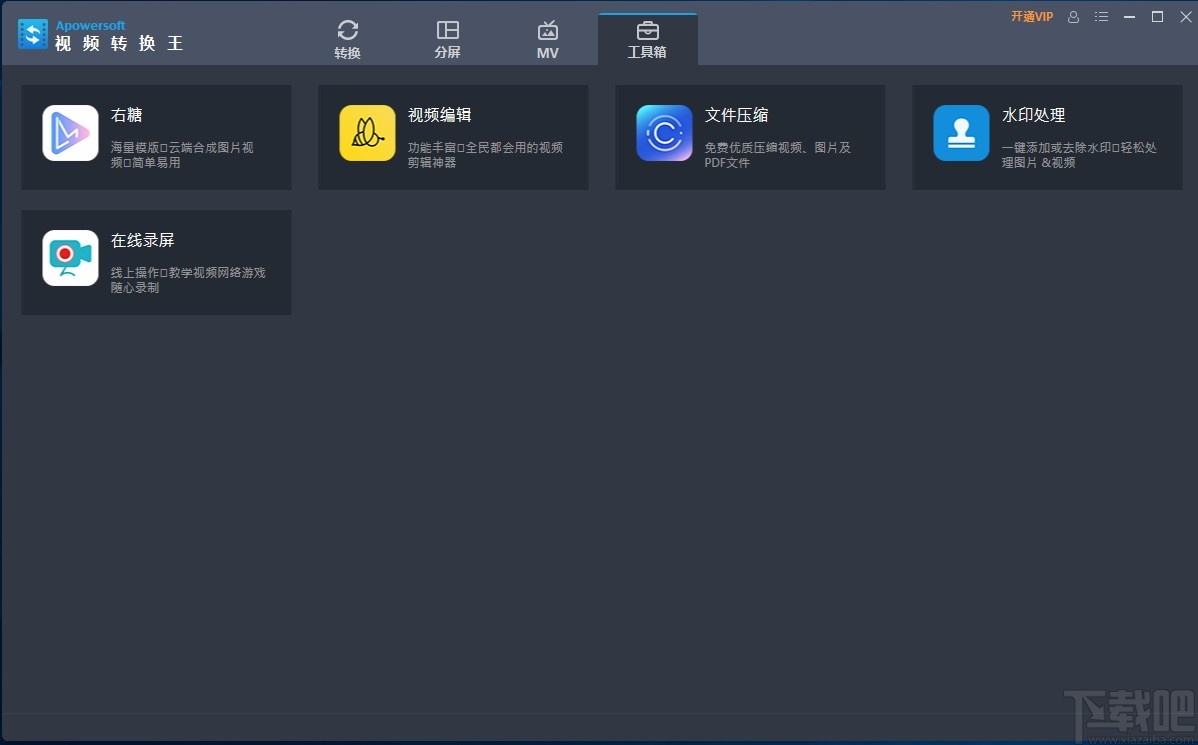Click the 工具箱 briefcase icon
Image resolution: width=1198 pixels, height=745 pixels.
[x=647, y=30]
